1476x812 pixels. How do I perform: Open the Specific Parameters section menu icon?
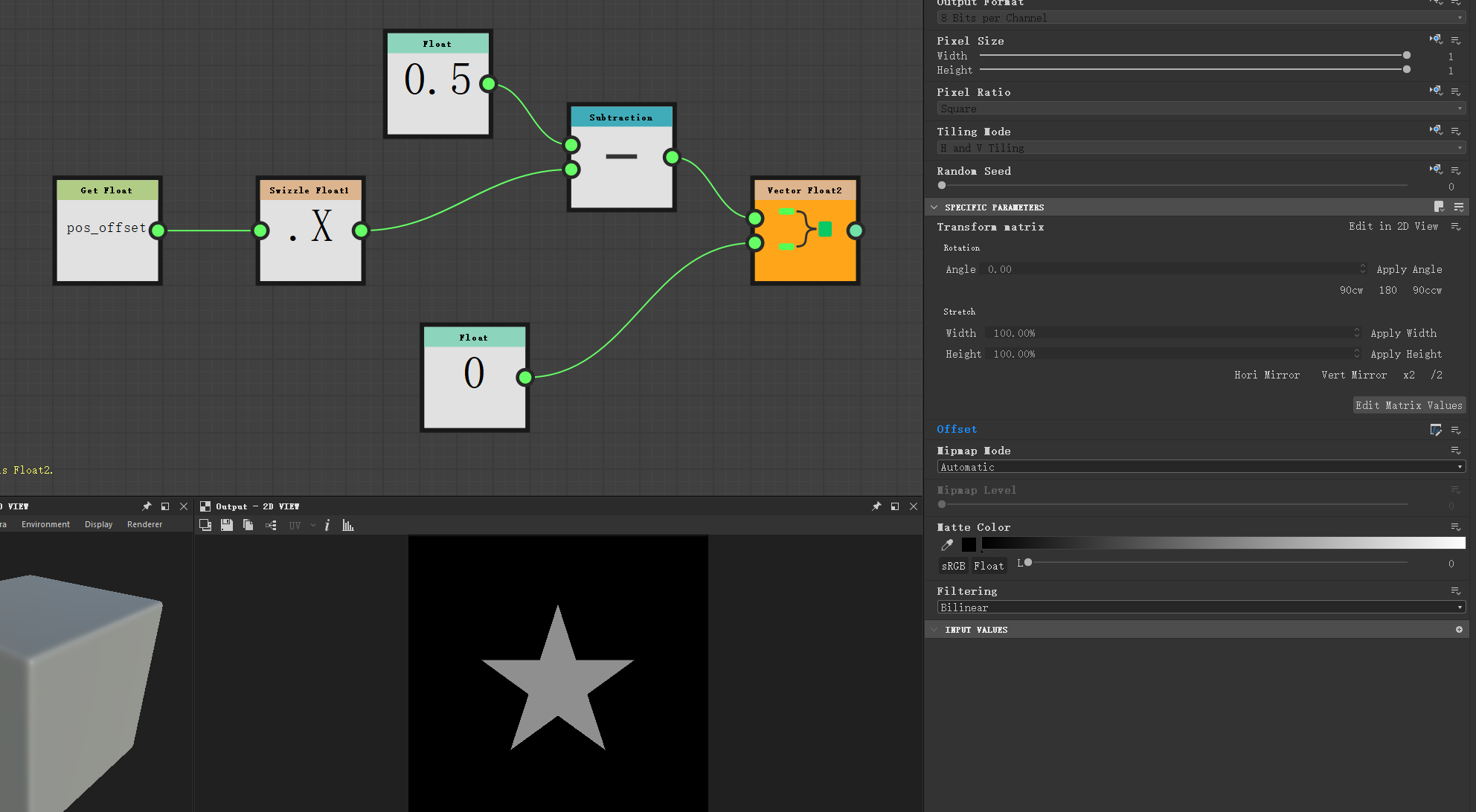point(1459,207)
